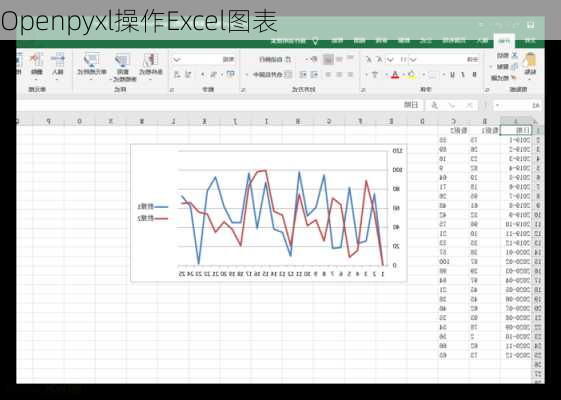Select the header cell 数据2
The image size is (561, 400).
(x=453, y=131)
